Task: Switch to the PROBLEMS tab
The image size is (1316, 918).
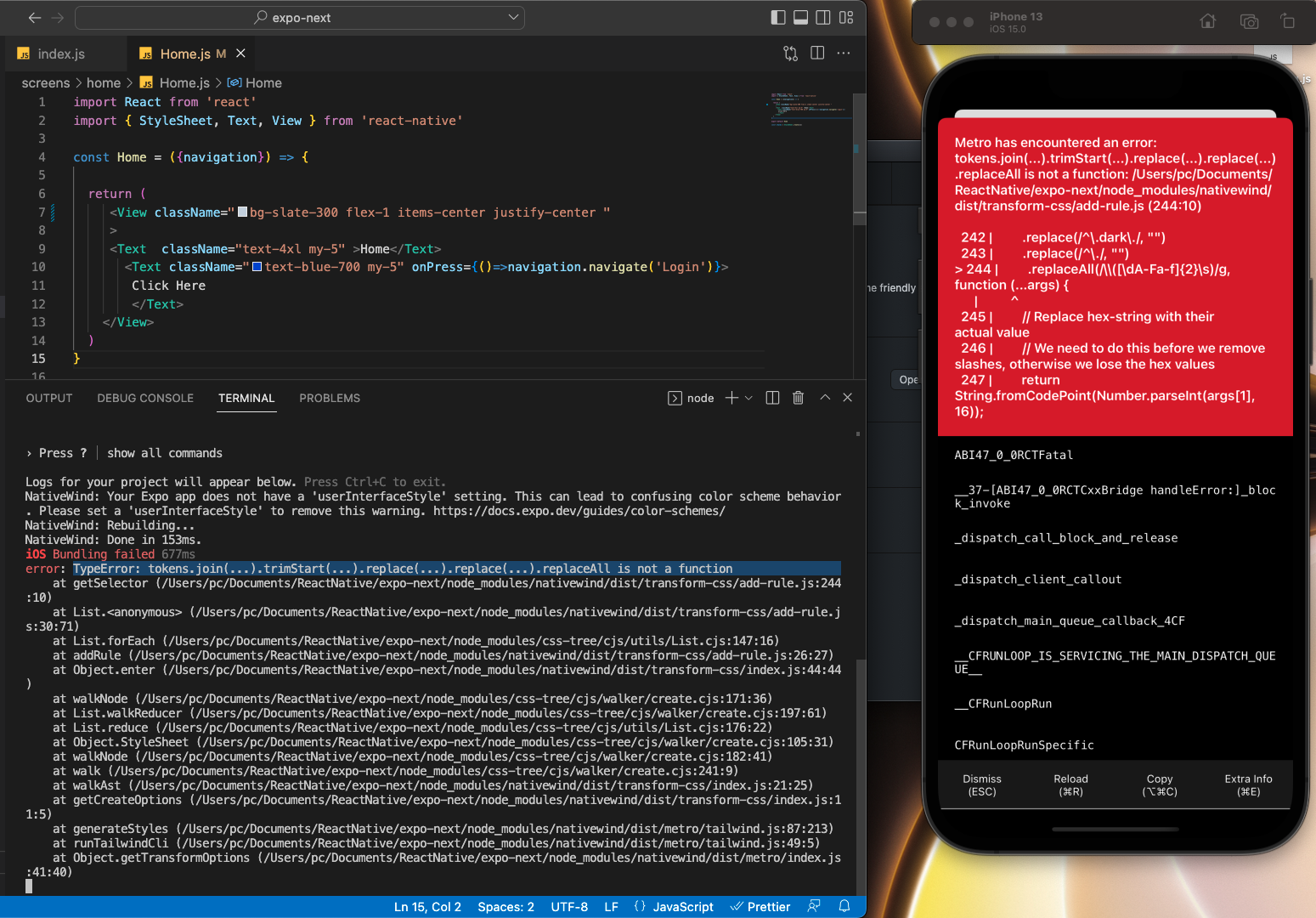Action: pos(330,398)
